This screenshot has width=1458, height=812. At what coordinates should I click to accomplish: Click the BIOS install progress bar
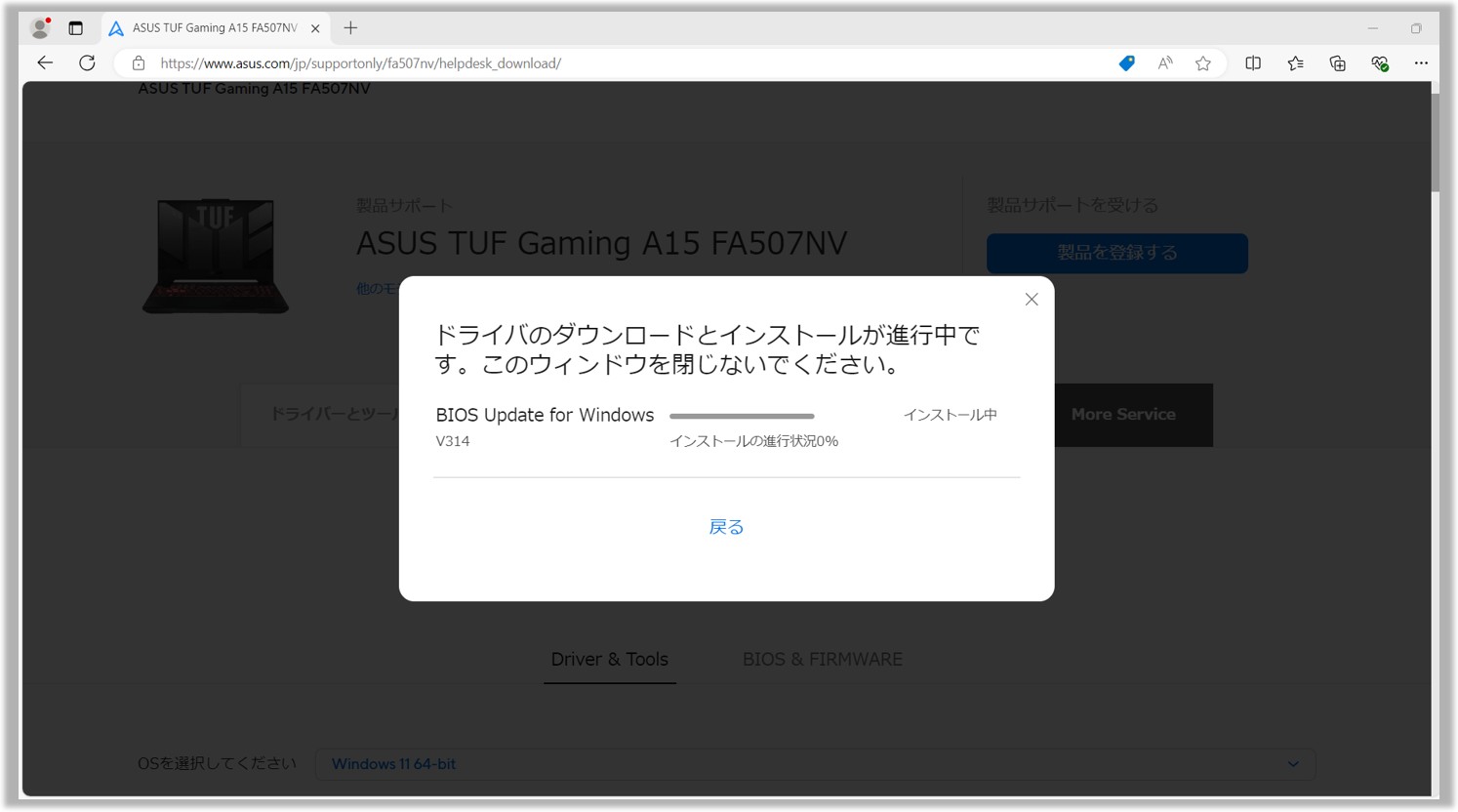click(x=742, y=416)
